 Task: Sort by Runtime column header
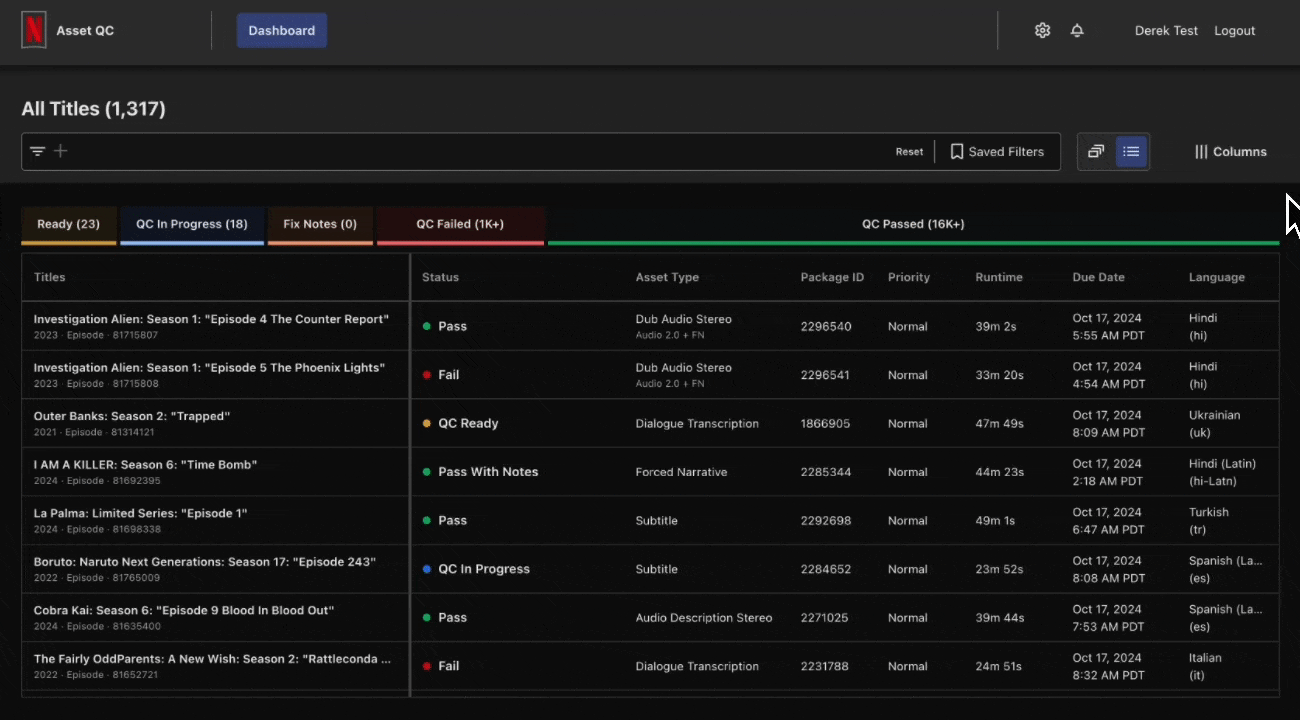click(999, 277)
